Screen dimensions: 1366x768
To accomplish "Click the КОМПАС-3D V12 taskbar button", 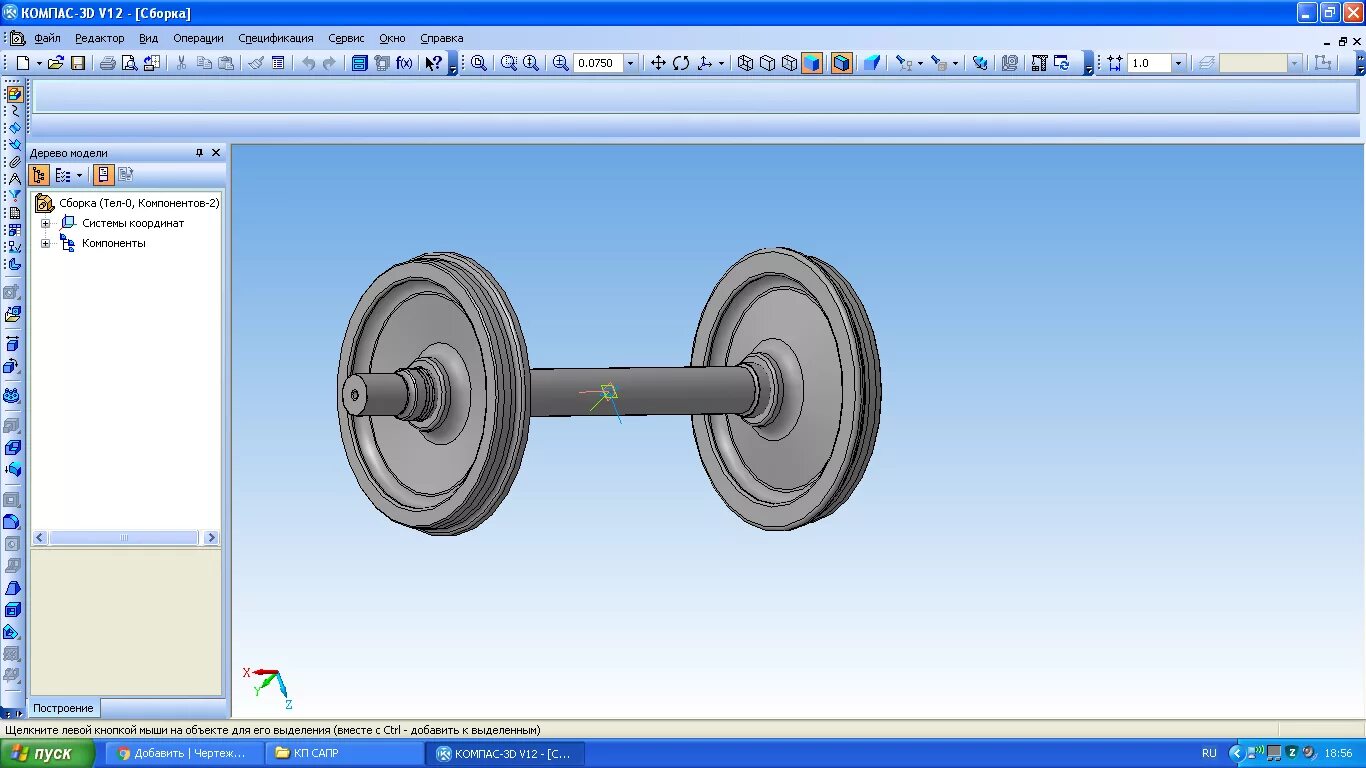I will click(506, 753).
